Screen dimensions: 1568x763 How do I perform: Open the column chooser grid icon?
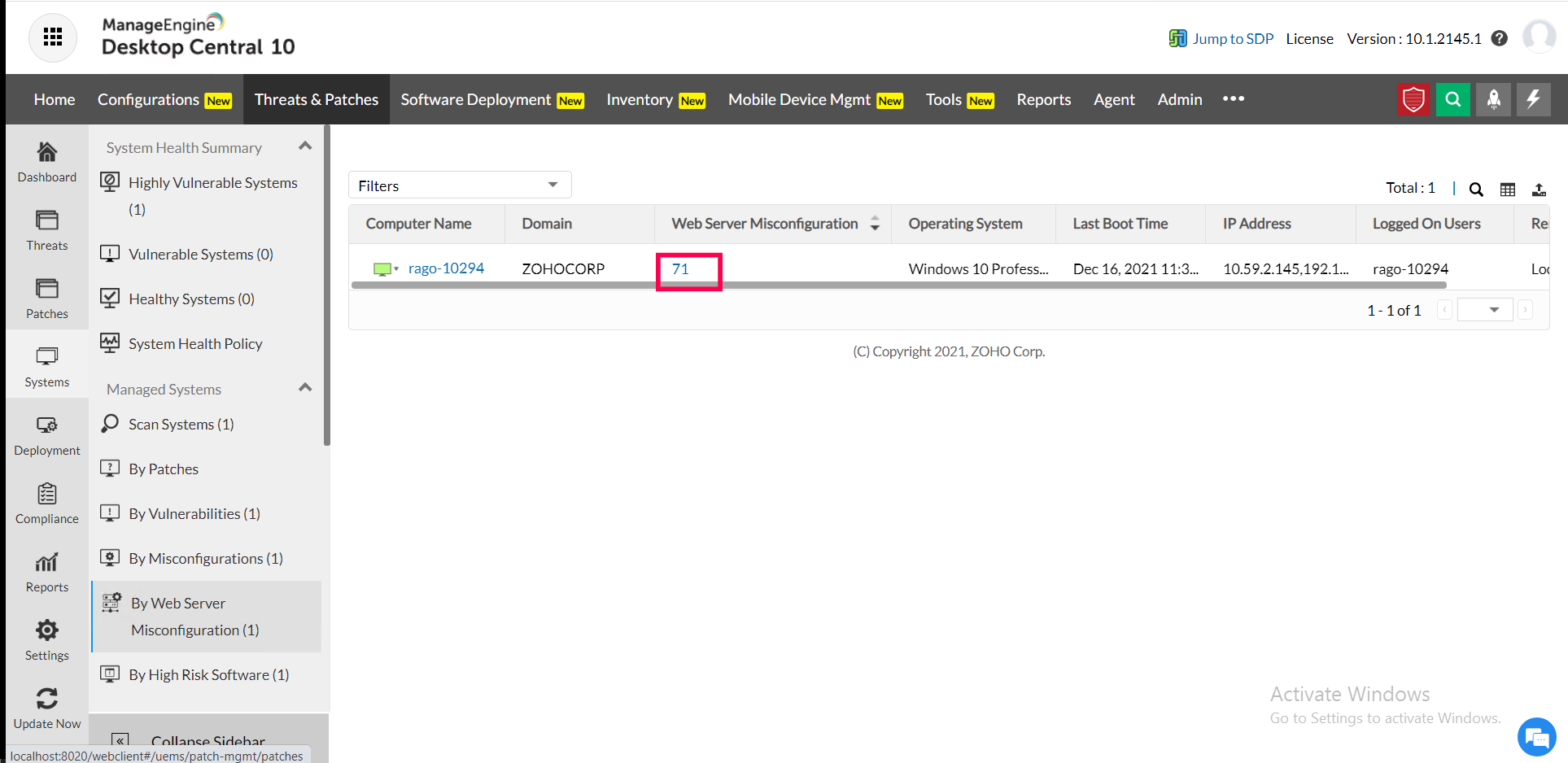1508,190
